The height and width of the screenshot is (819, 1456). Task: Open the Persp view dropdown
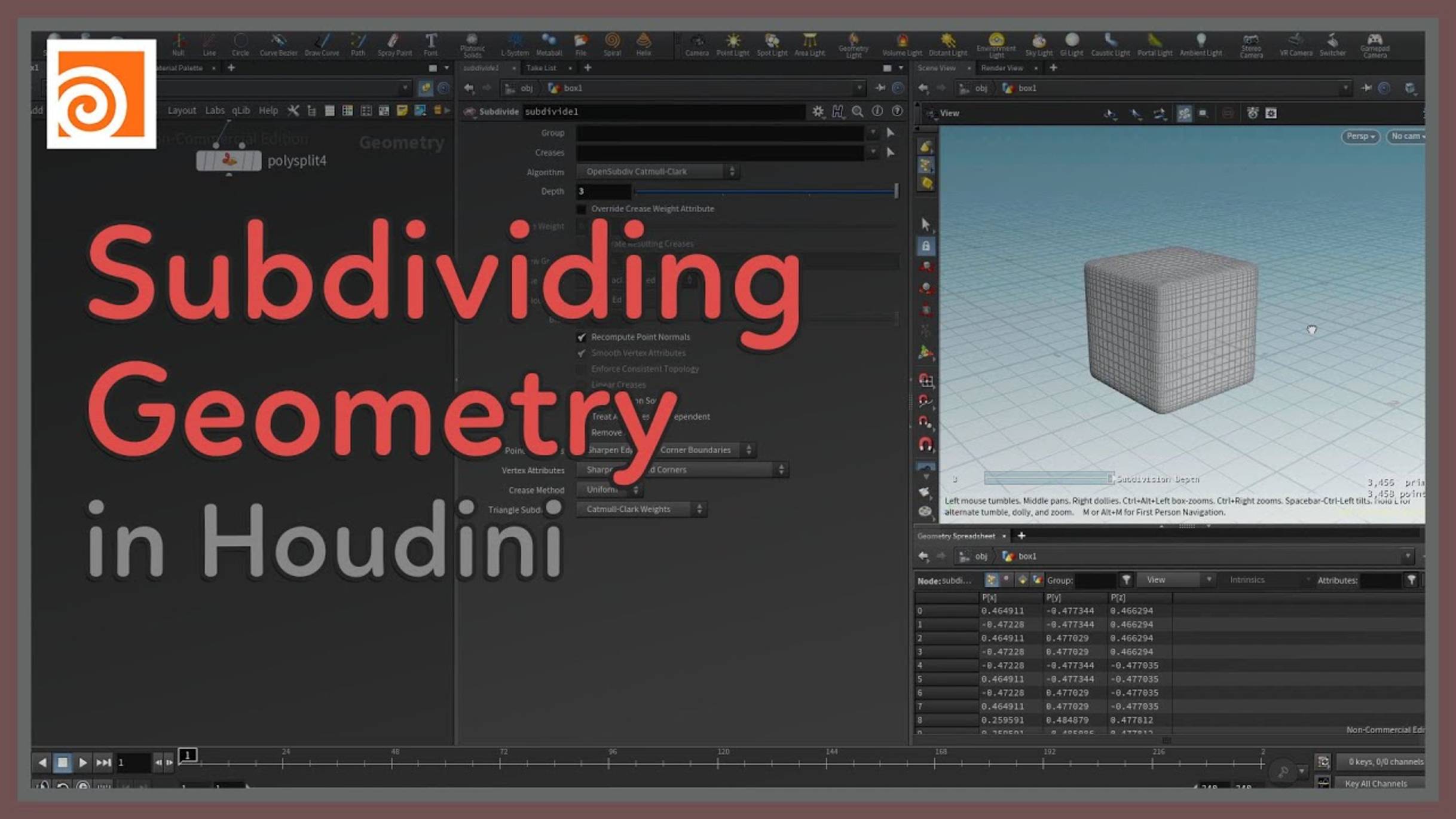(x=1360, y=136)
